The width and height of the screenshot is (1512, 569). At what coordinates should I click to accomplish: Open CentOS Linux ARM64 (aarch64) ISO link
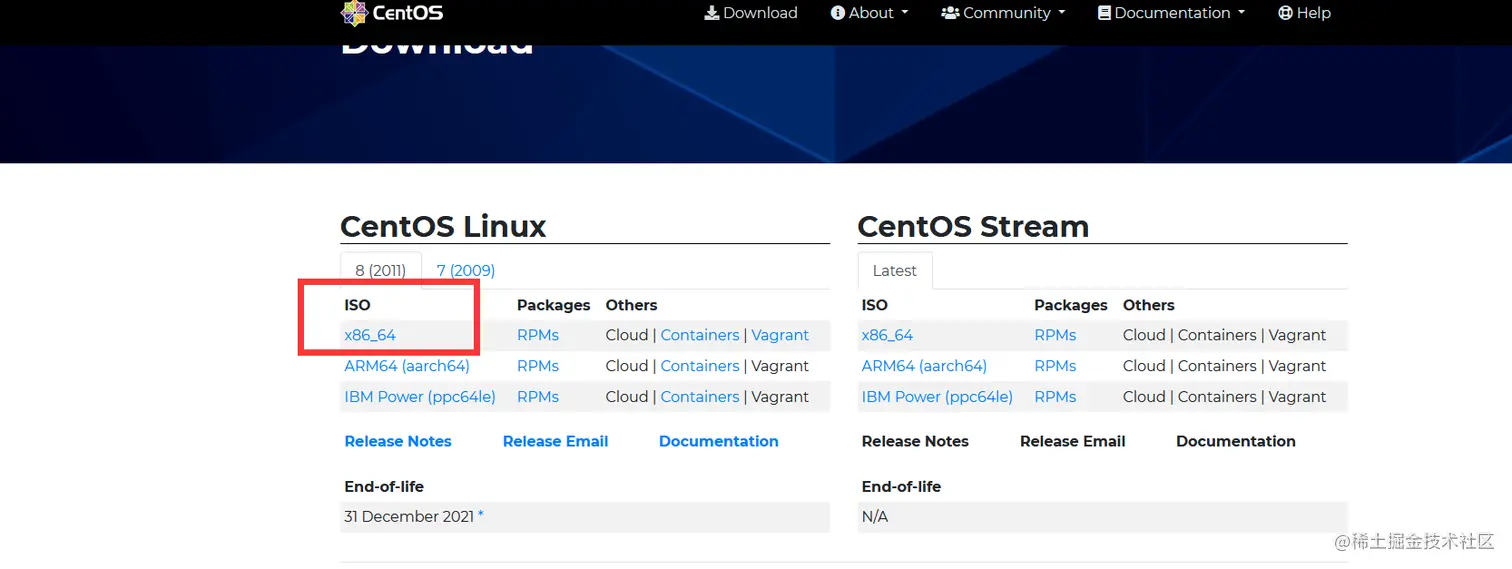coord(407,366)
